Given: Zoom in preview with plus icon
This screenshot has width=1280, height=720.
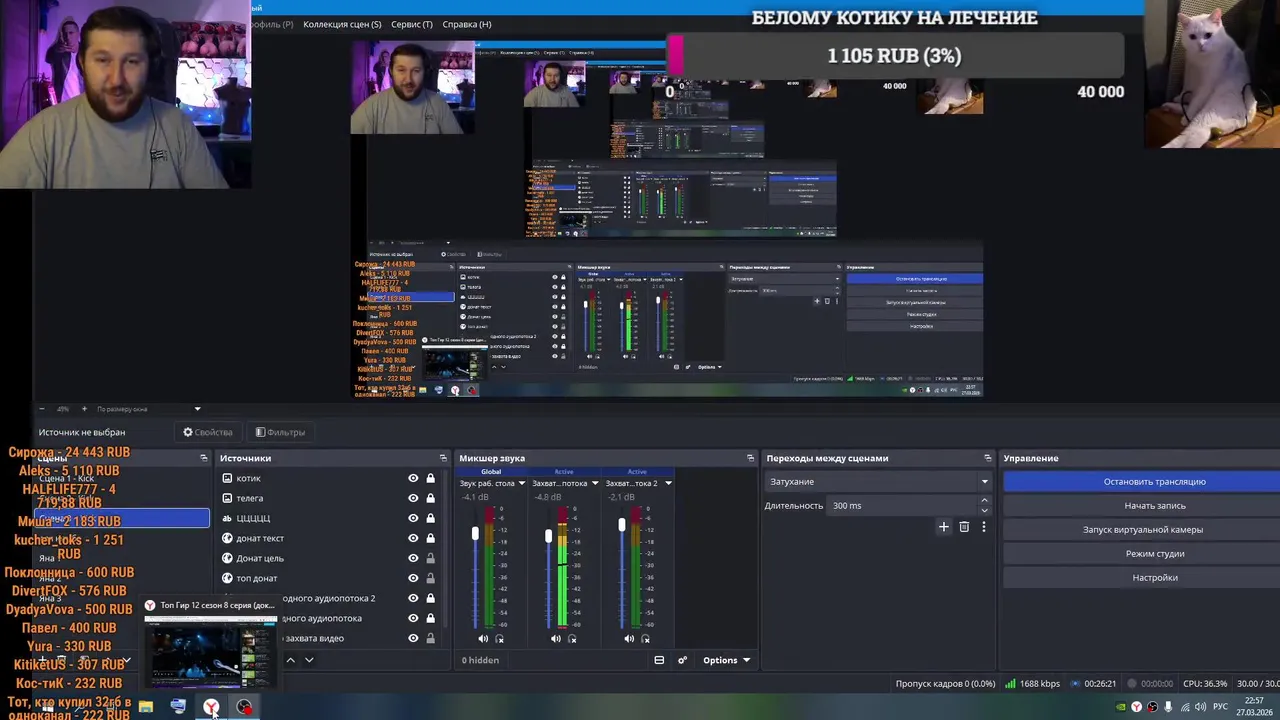Looking at the screenshot, I should click(85, 408).
